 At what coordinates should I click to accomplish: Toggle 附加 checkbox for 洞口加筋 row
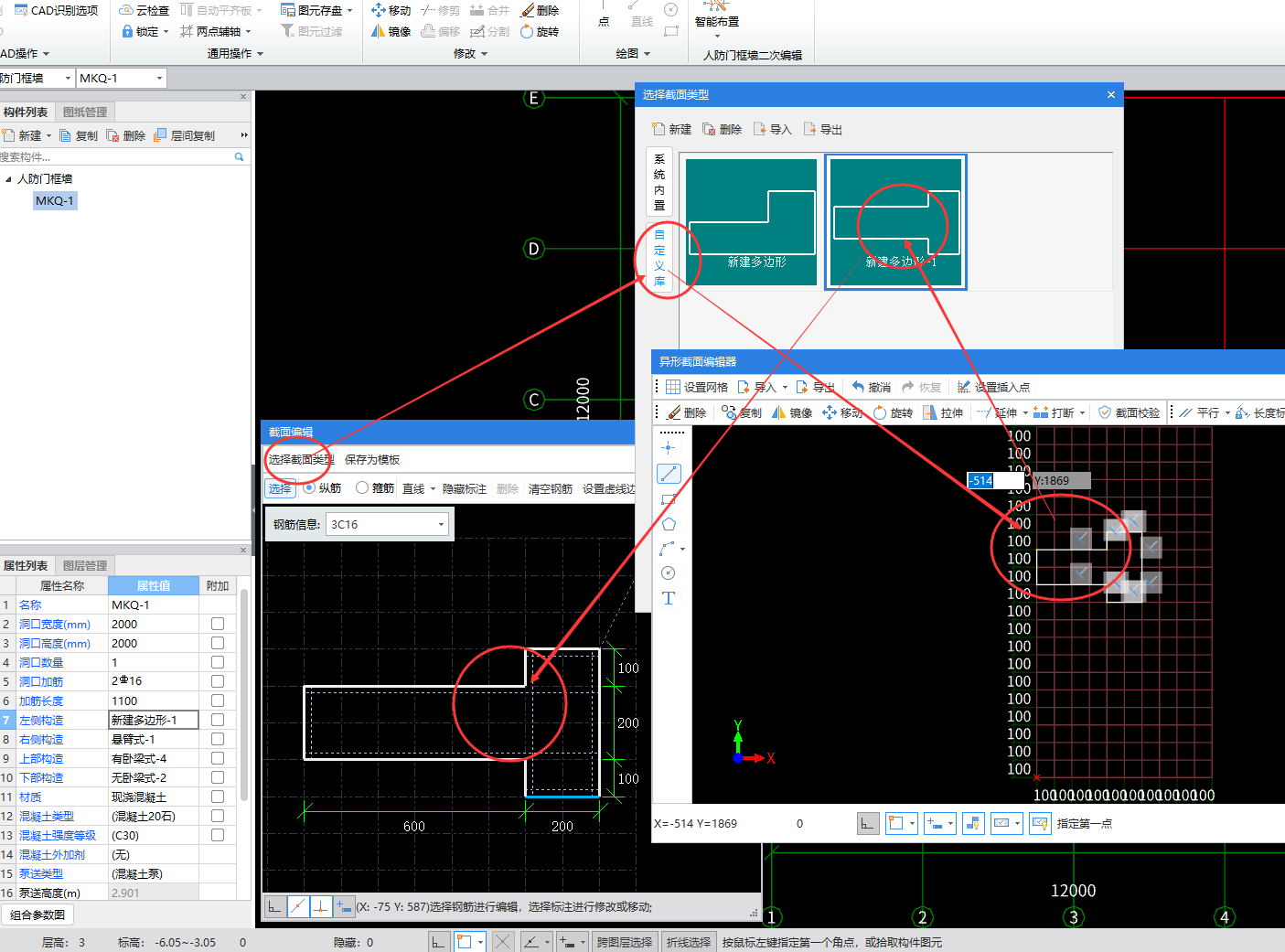pyautogui.click(x=218, y=681)
